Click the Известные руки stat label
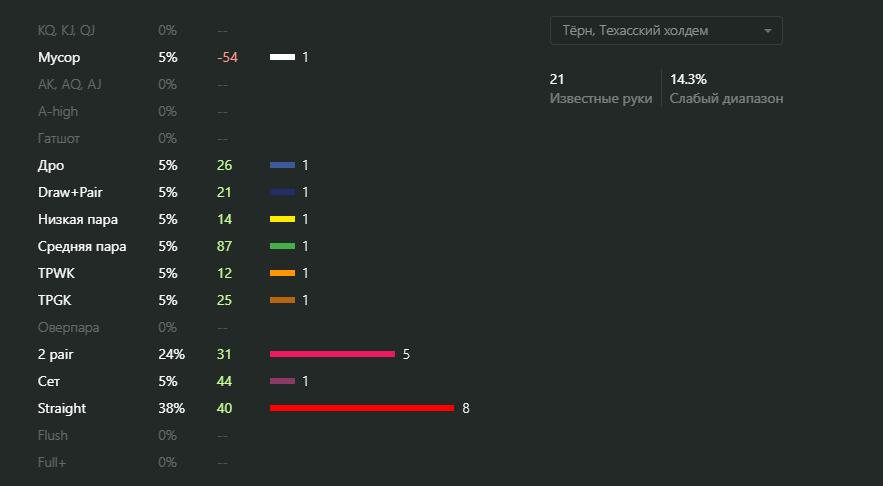The width and height of the screenshot is (883, 486). (x=601, y=99)
